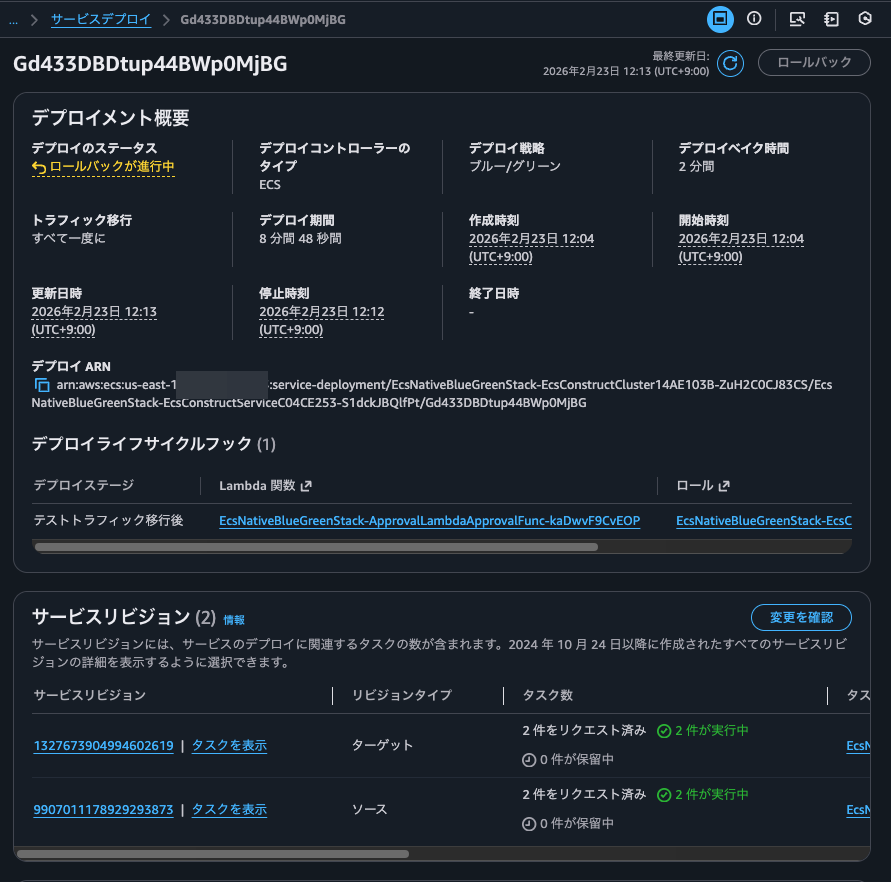Open service revision 1327673904994602619

(103, 745)
